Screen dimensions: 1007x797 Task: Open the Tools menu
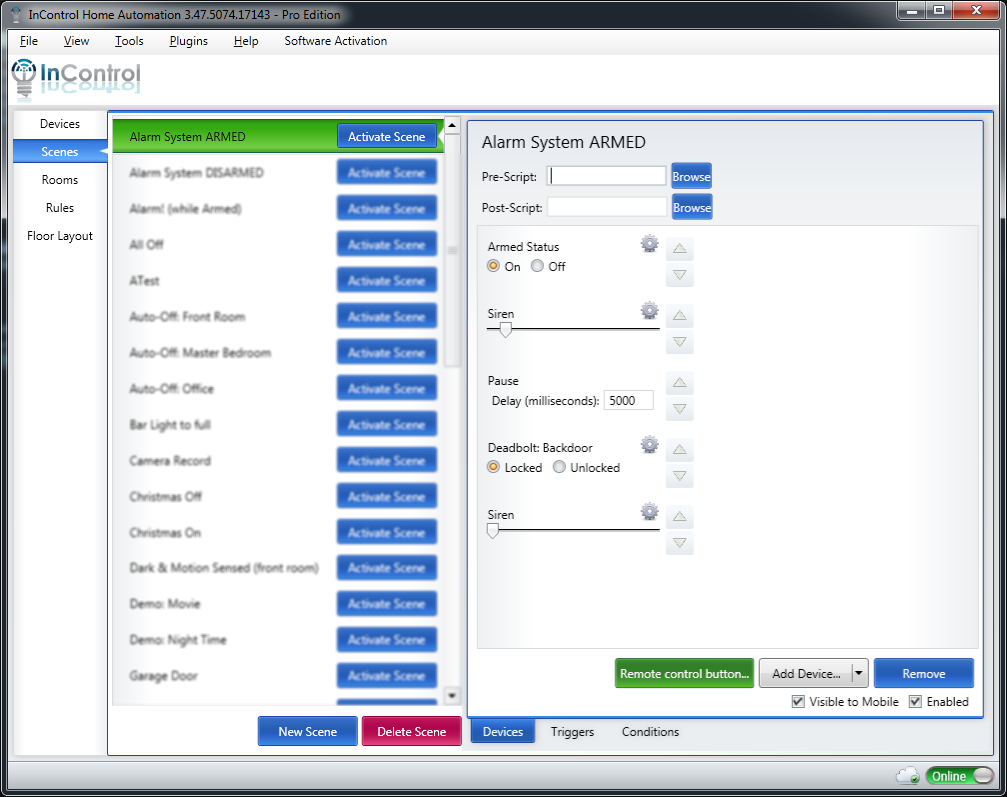(x=129, y=41)
